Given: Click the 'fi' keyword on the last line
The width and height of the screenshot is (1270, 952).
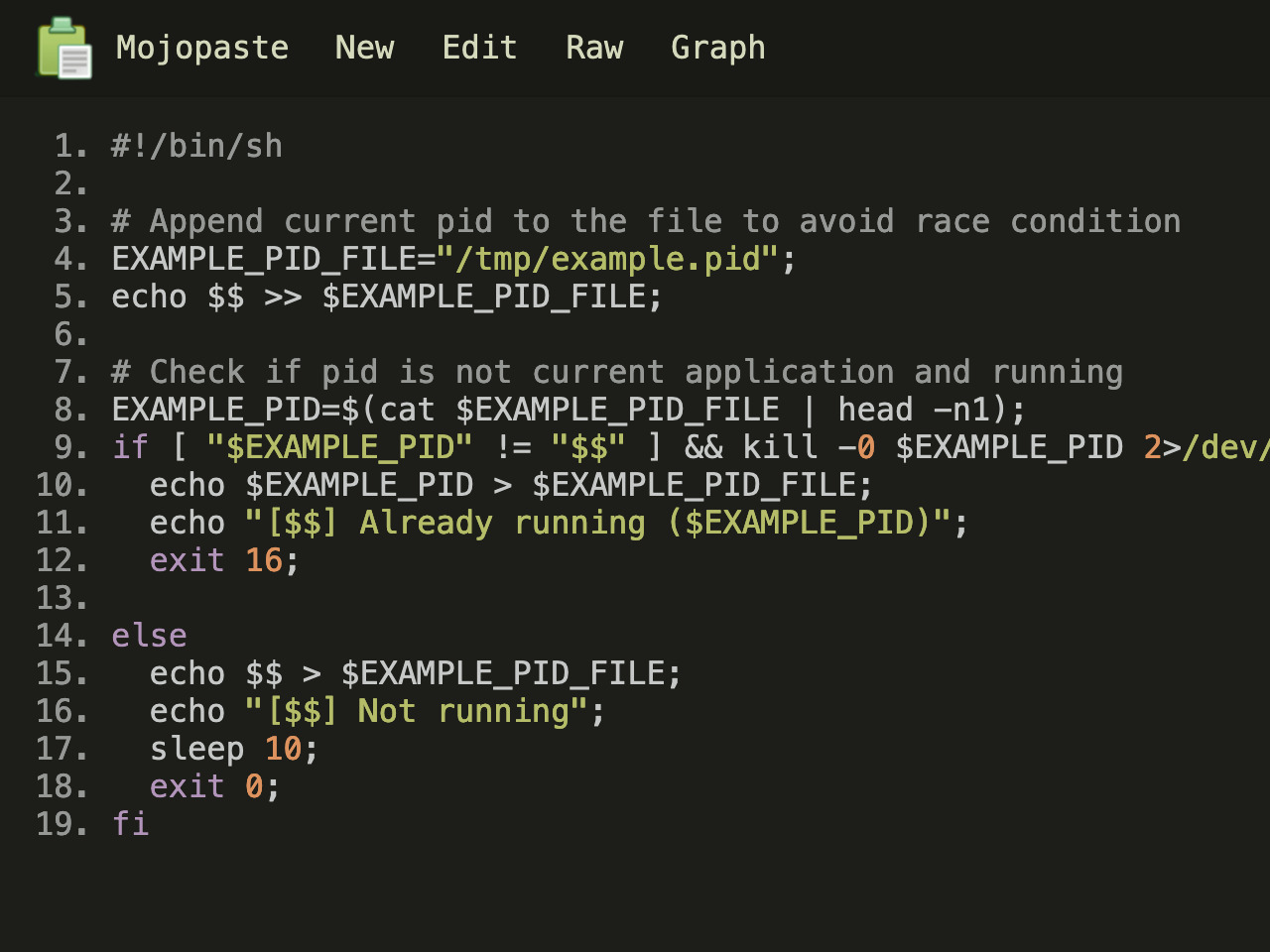Looking at the screenshot, I should click(130, 824).
